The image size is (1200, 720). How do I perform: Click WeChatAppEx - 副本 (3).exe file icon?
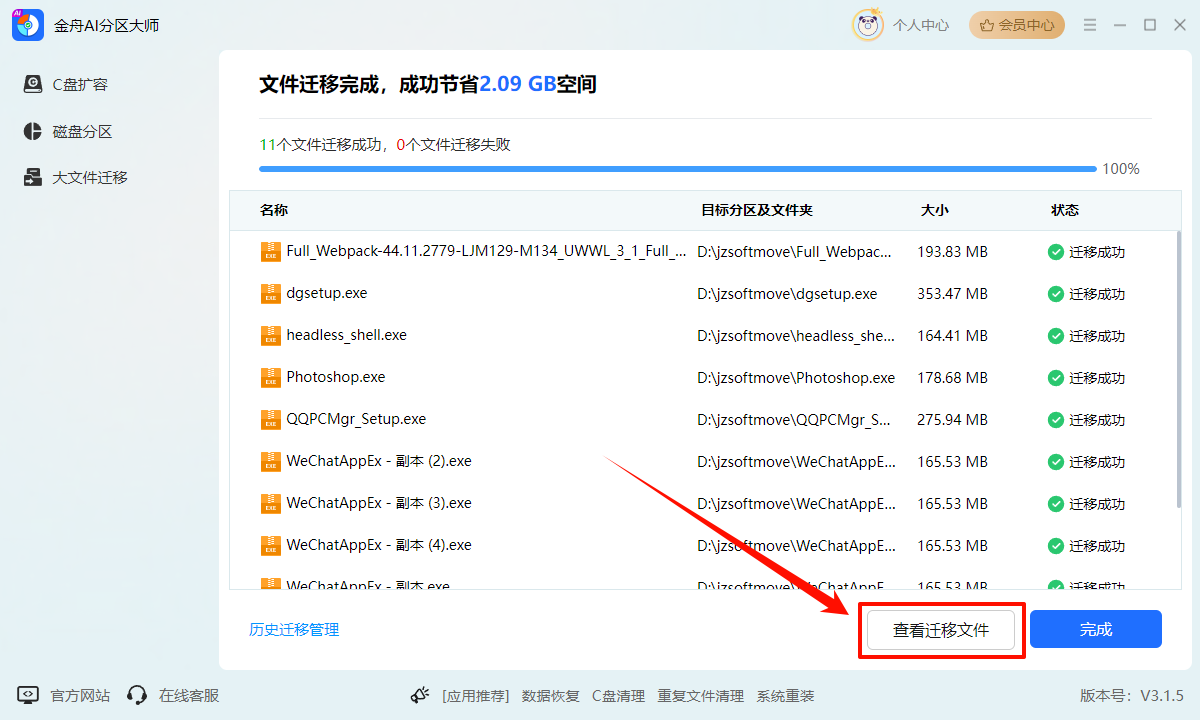coord(270,504)
